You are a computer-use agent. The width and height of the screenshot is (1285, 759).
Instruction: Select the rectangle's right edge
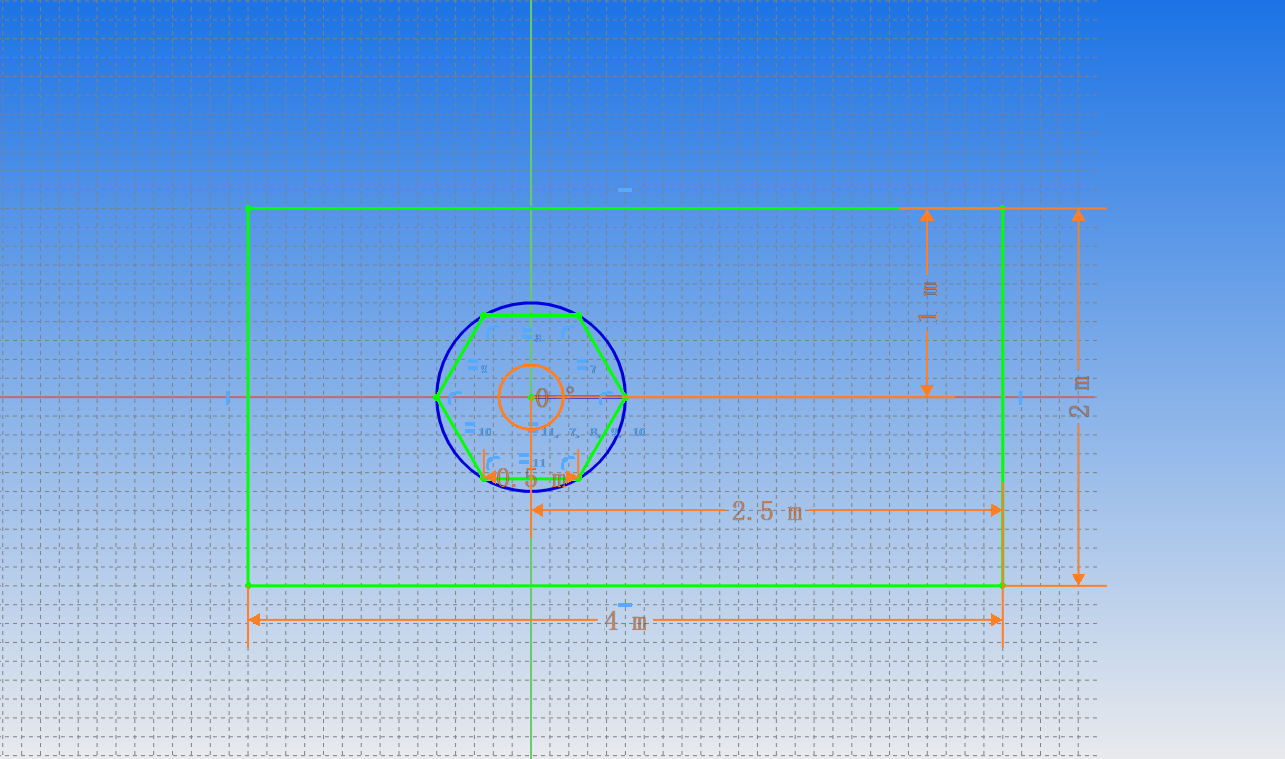(x=1003, y=397)
